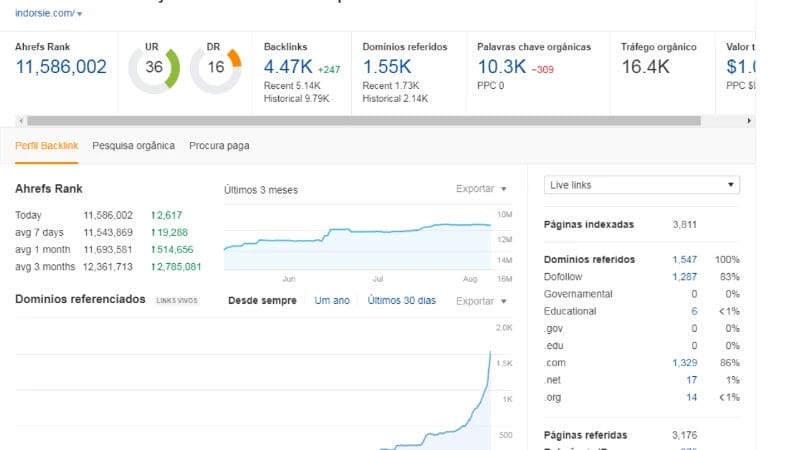The image size is (800, 450).
Task: Click Backlinks value 4.47K
Action: tap(288, 67)
